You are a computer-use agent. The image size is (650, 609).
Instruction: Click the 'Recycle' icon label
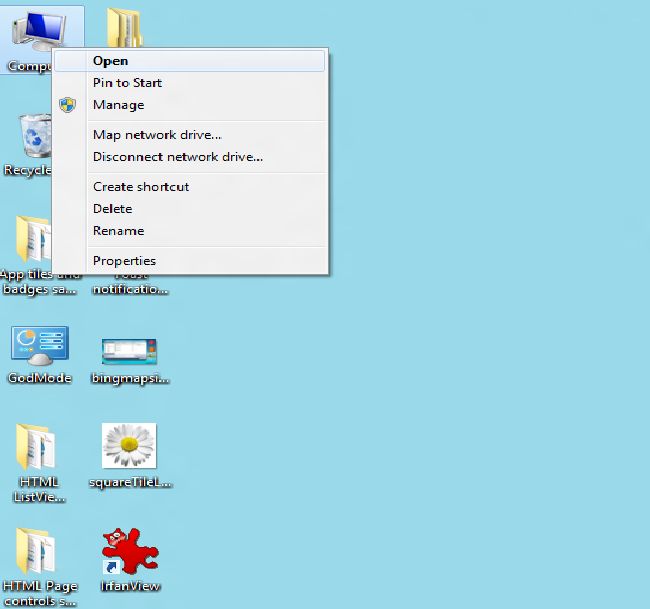click(x=28, y=170)
